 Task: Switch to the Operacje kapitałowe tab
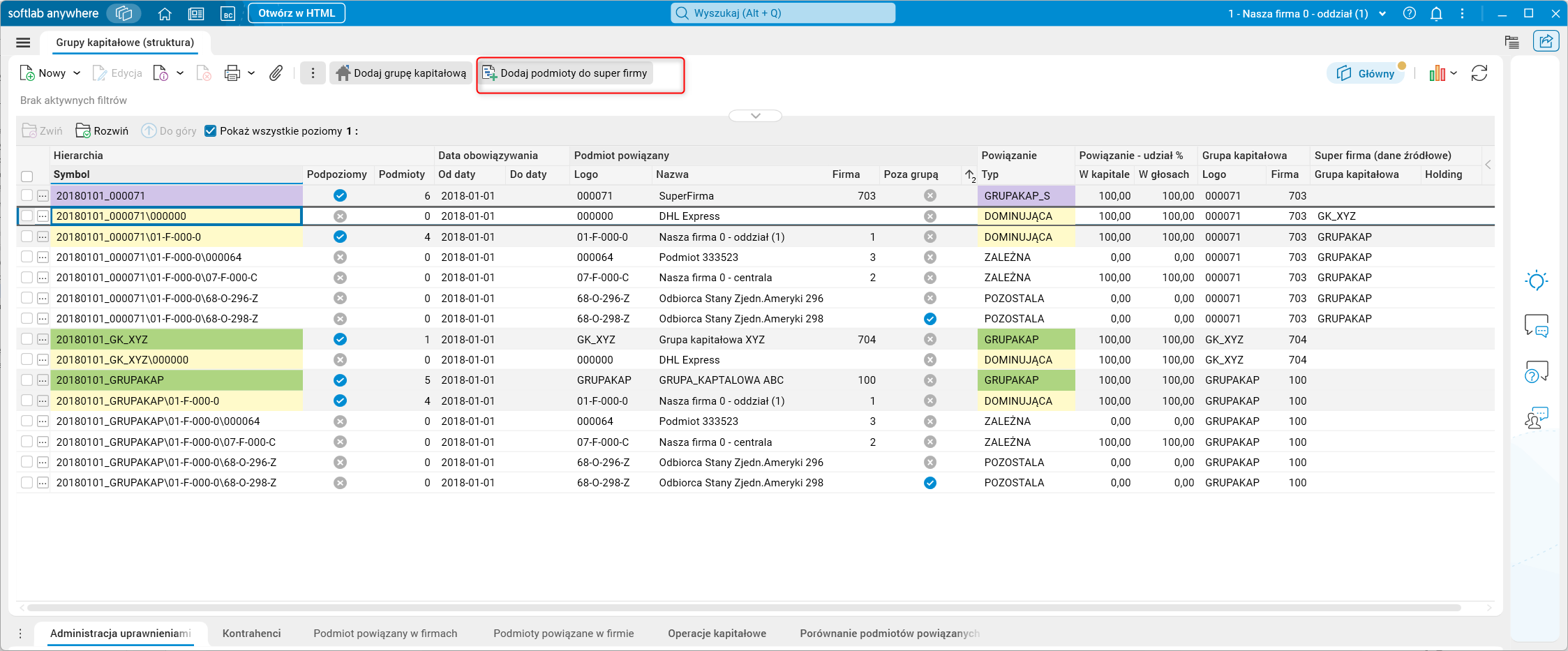[717, 634]
